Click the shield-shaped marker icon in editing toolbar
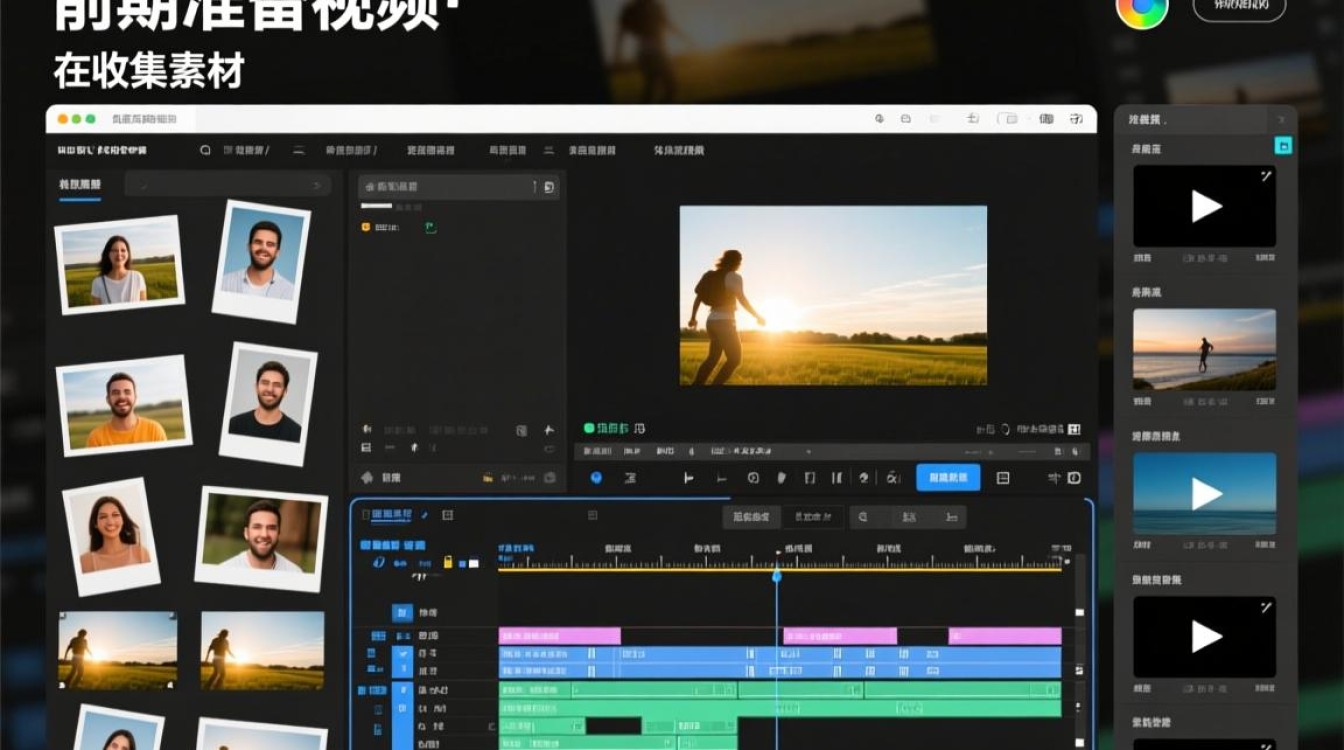1344x750 pixels. (782, 478)
